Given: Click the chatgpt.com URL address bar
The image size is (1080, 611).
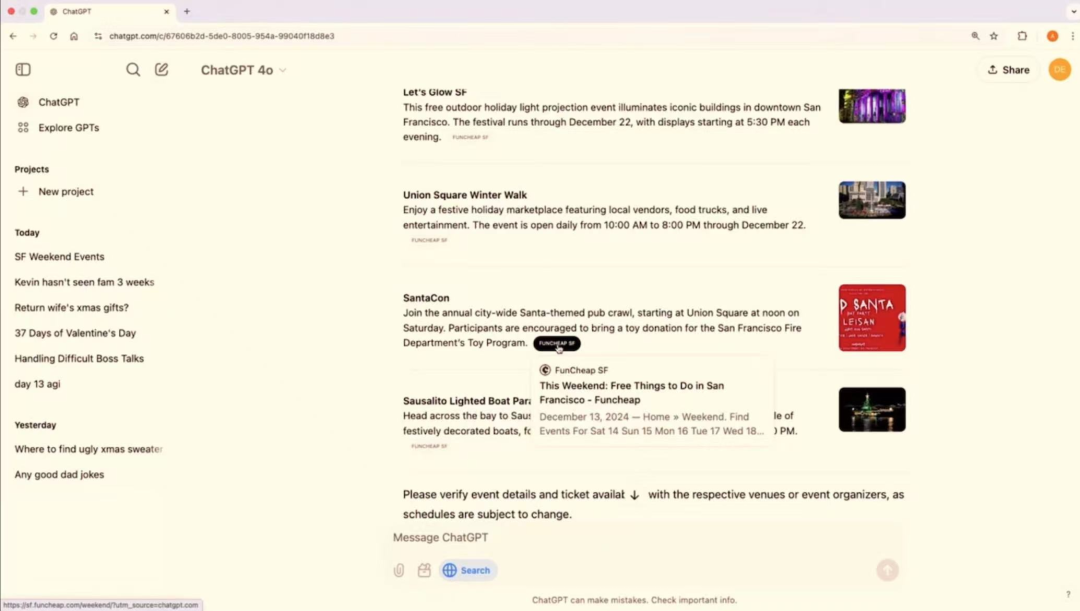Looking at the screenshot, I should pos(222,36).
